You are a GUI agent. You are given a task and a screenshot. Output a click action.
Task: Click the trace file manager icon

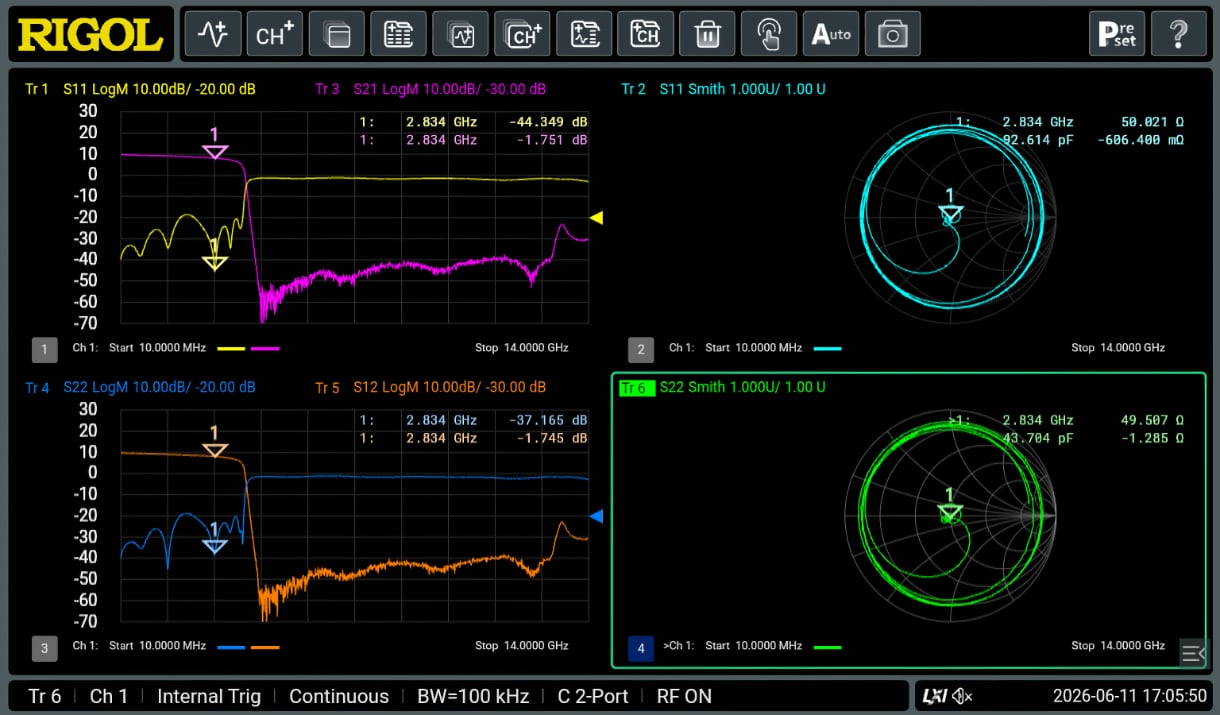point(585,34)
